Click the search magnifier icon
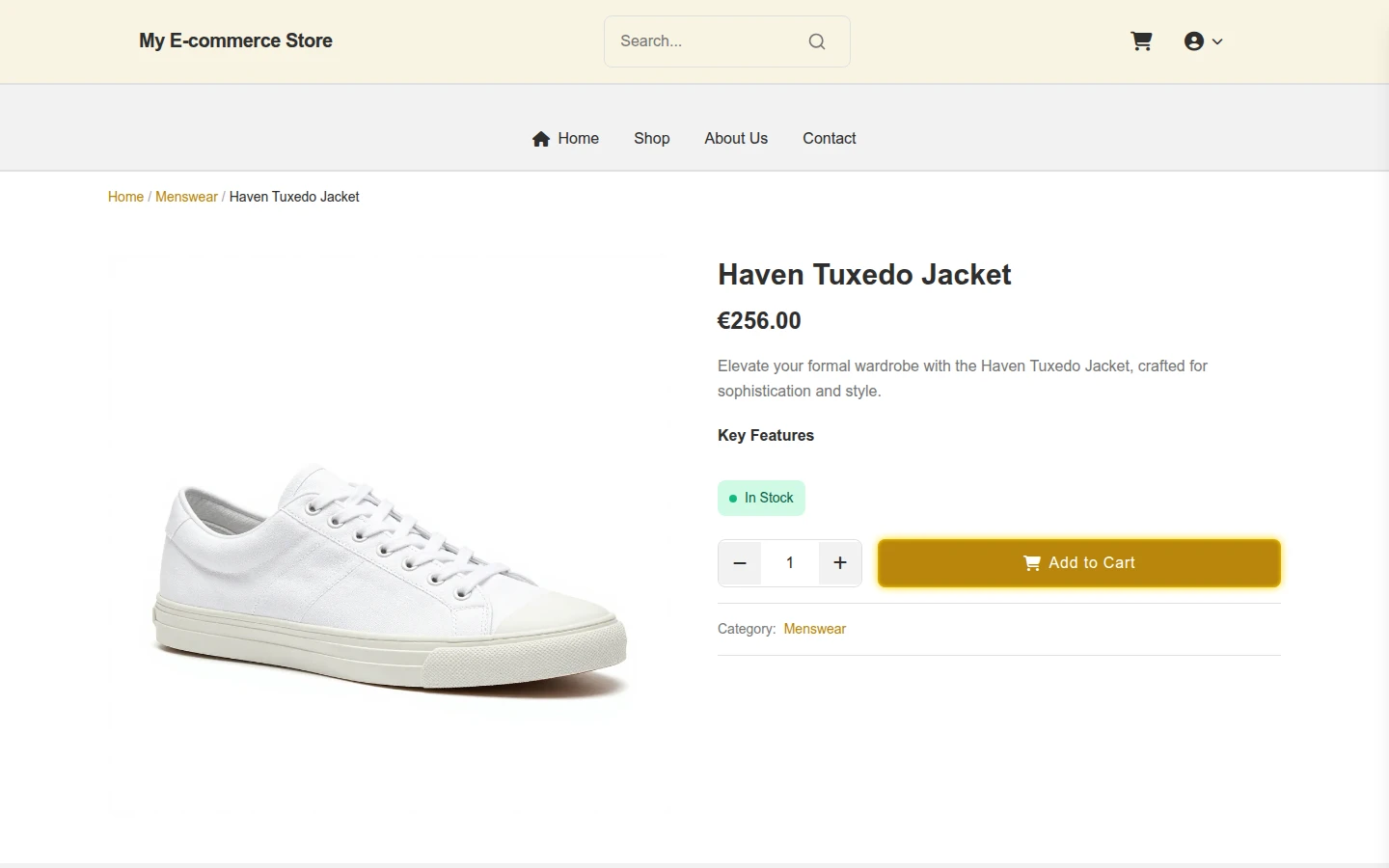The height and width of the screenshot is (868, 1389). pos(817,41)
